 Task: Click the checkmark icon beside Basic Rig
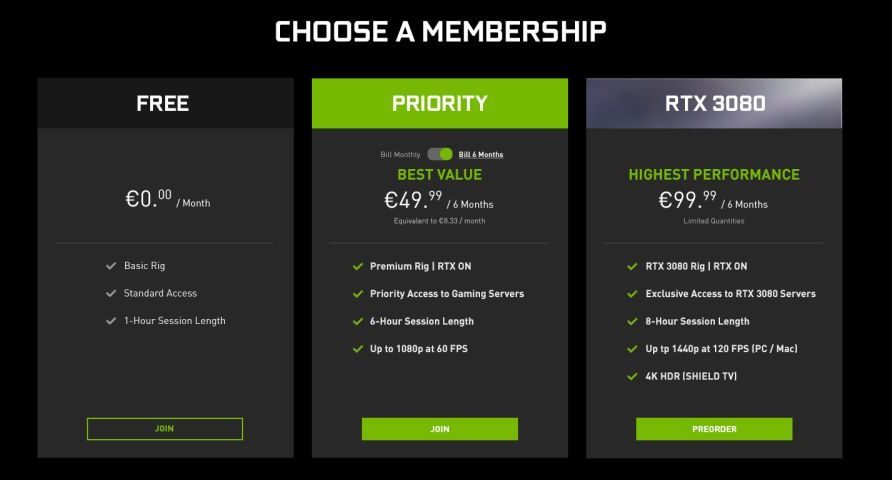click(111, 266)
